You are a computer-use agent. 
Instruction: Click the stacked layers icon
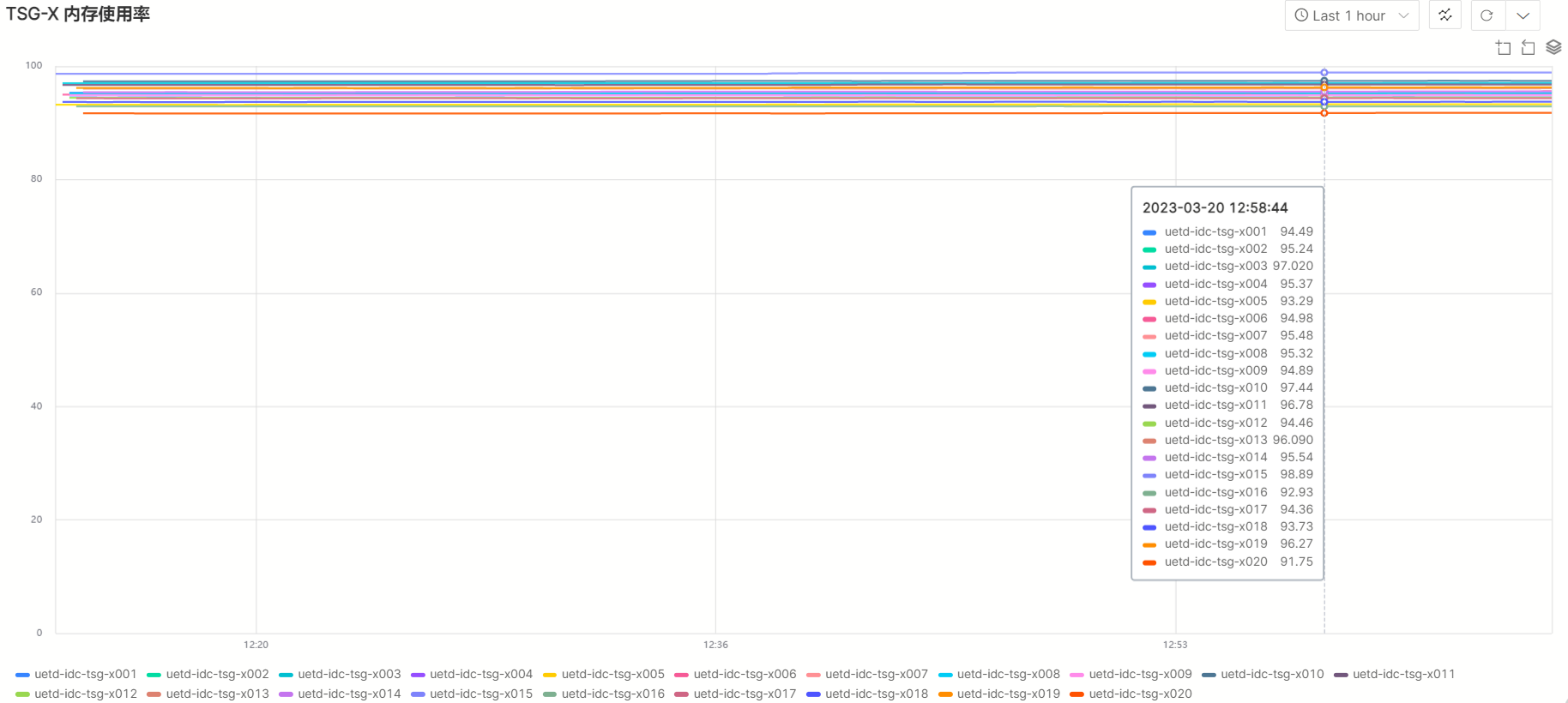pos(1553,47)
